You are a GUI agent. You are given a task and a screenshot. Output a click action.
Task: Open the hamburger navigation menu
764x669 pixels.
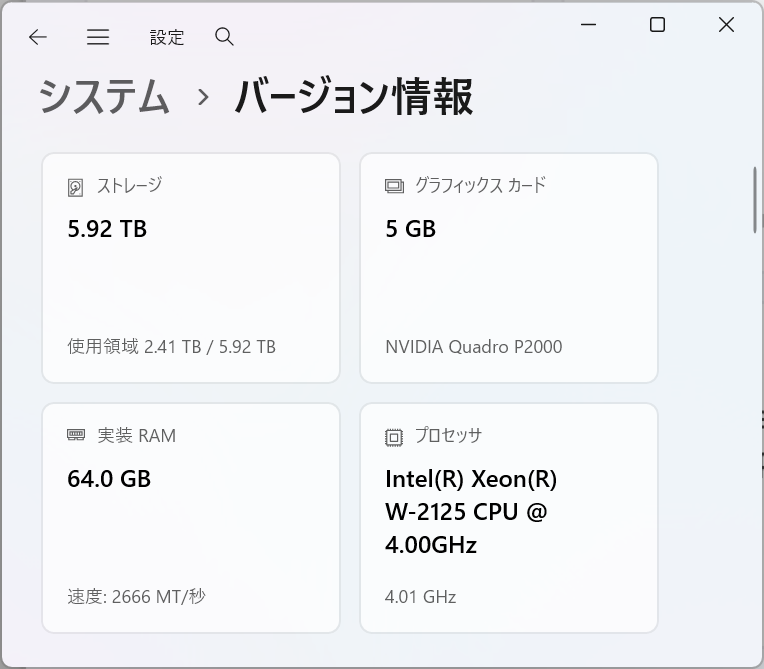98,37
